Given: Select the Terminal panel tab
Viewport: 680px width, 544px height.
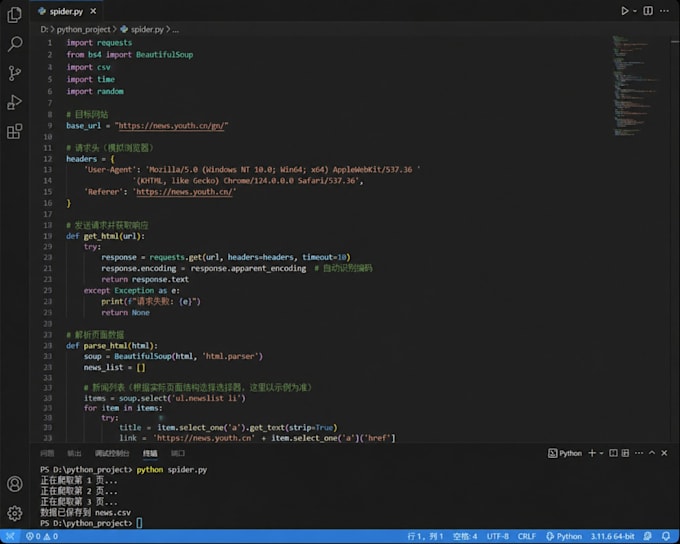Looking at the screenshot, I should click(x=150, y=453).
